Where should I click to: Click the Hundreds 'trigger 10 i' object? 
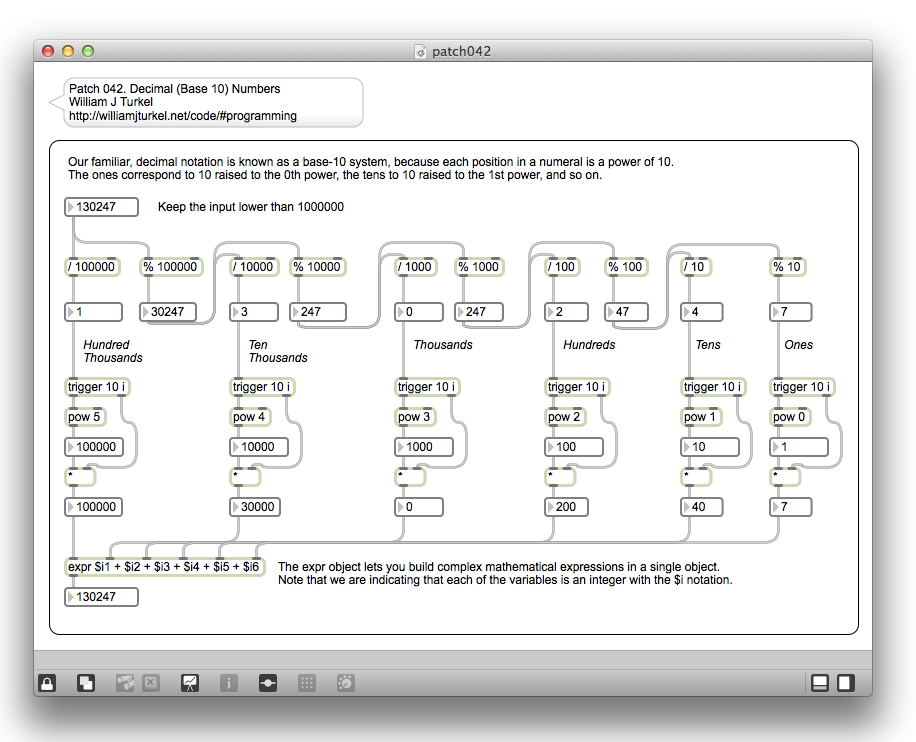tap(576, 387)
